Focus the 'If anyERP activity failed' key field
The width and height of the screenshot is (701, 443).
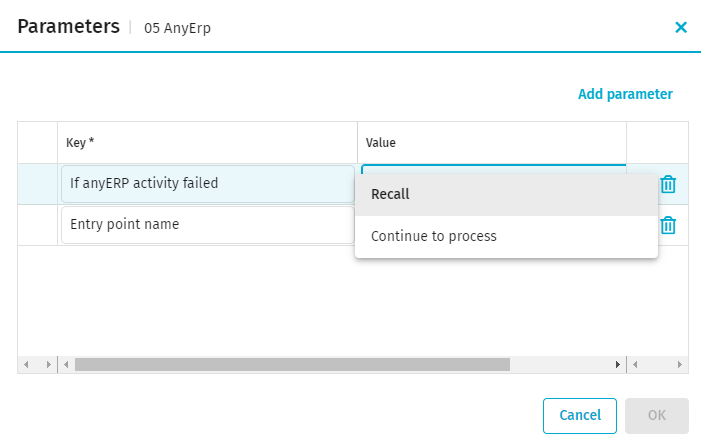pos(207,183)
